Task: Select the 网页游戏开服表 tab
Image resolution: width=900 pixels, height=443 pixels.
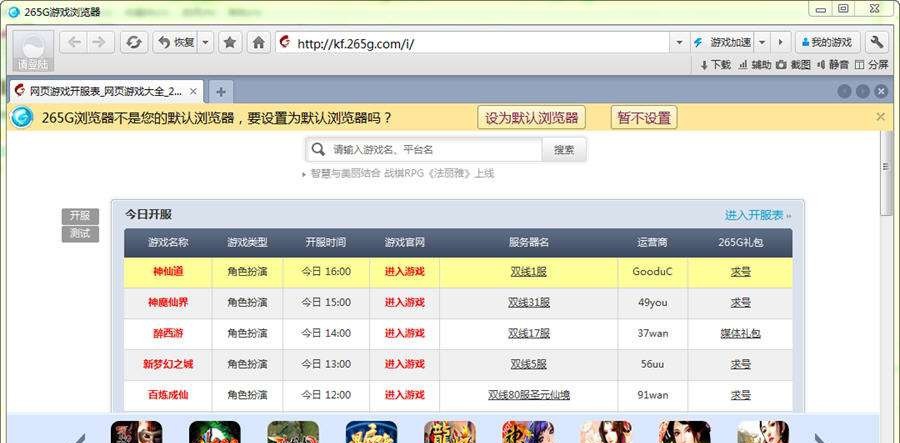Action: 105,91
